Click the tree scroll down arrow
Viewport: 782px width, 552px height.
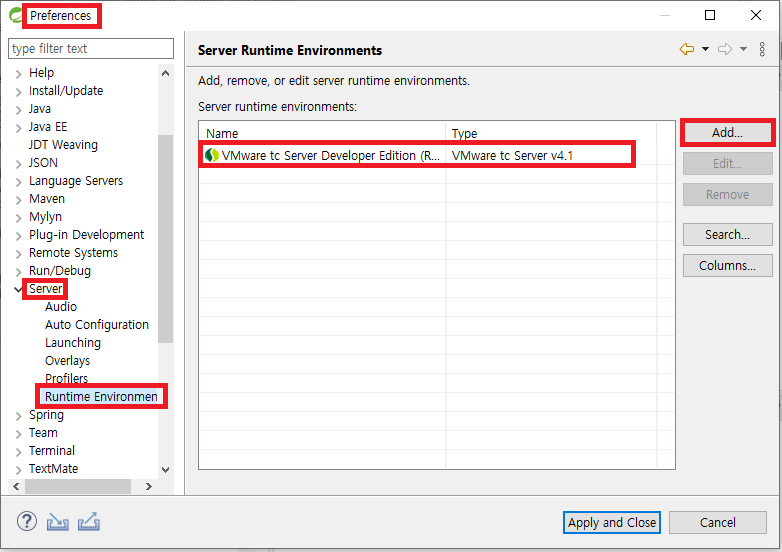(166, 469)
